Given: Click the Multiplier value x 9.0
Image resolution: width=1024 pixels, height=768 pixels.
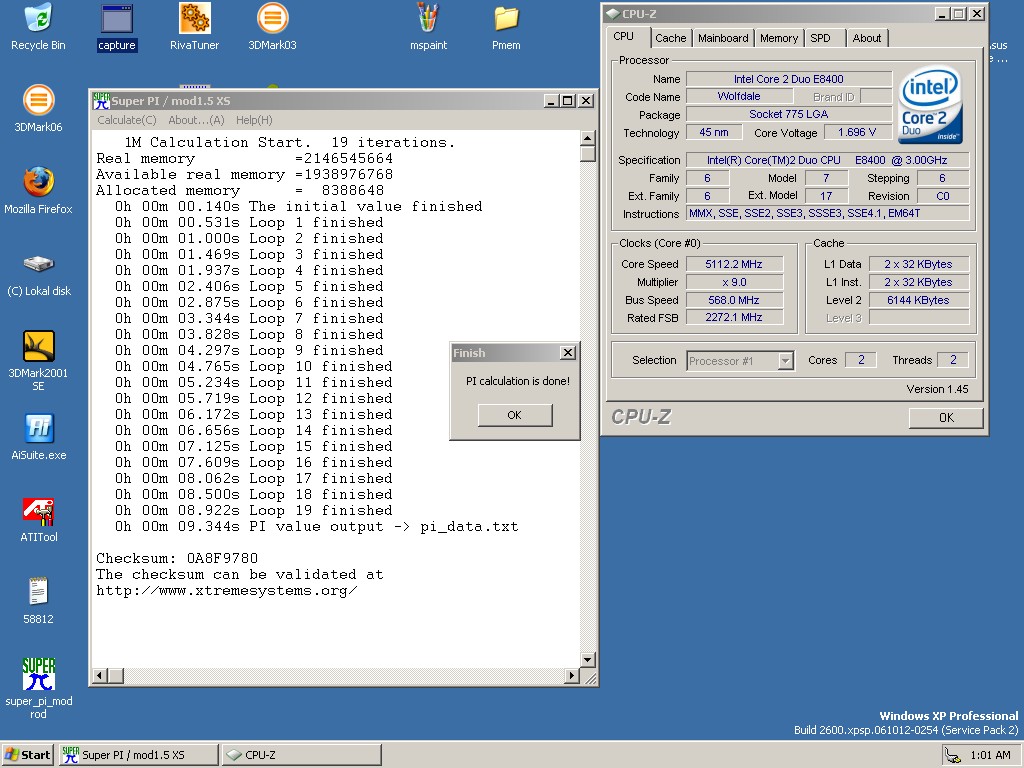Looking at the screenshot, I should pyautogui.click(x=733, y=282).
